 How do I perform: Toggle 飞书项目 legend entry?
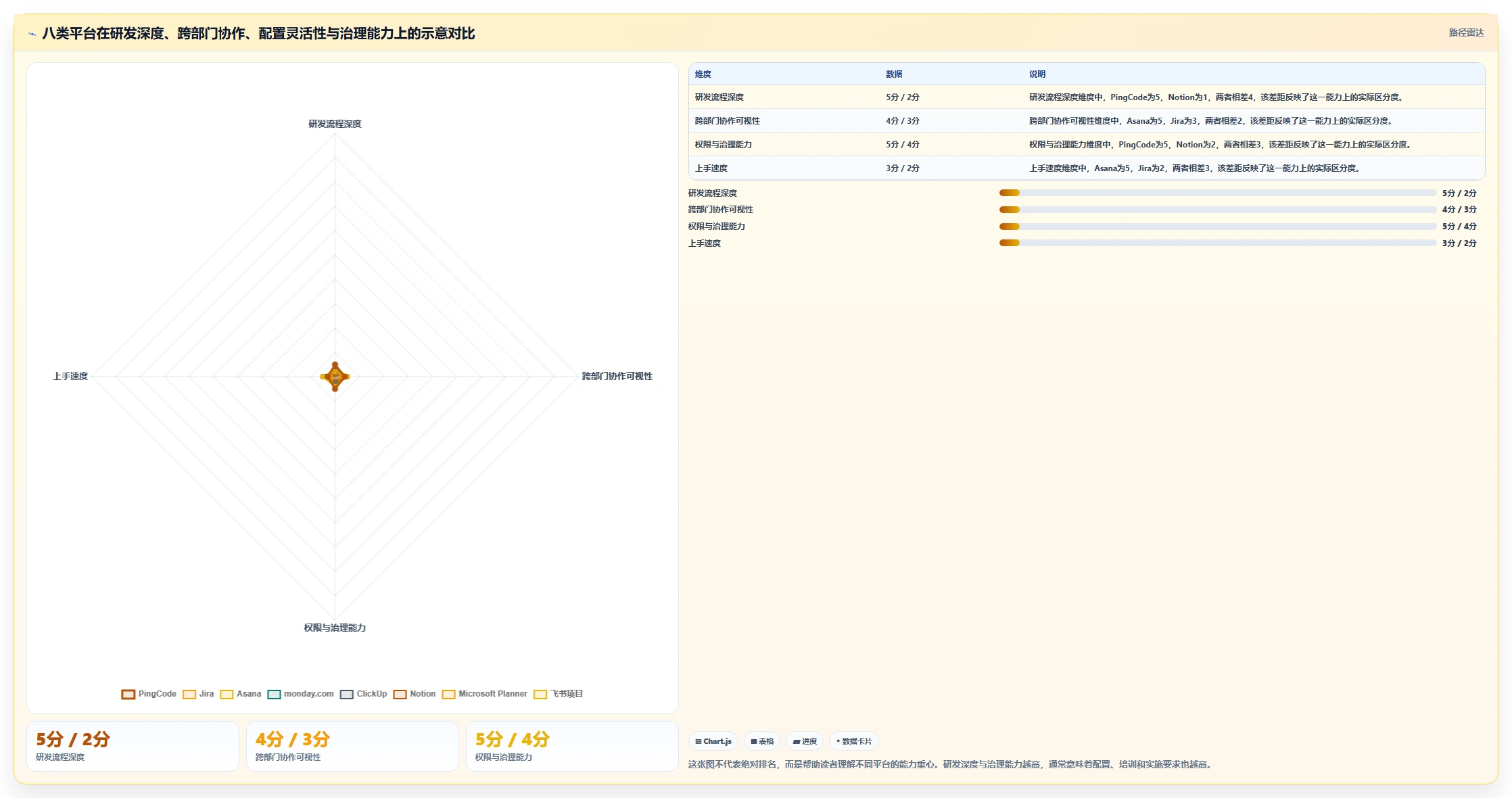pos(559,694)
